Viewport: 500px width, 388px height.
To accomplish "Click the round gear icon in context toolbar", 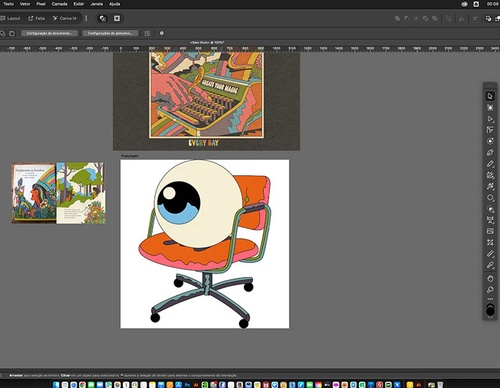I will [162, 33].
